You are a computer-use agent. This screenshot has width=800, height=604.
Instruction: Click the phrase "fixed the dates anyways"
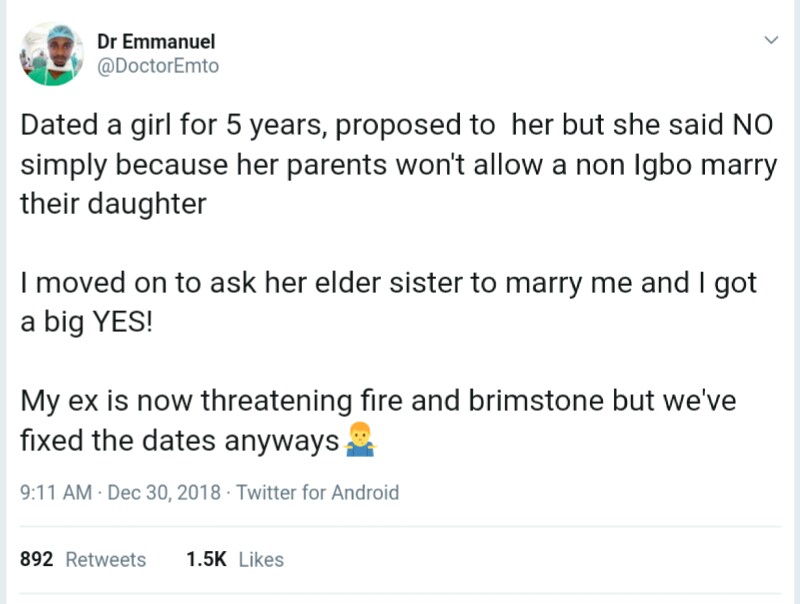[180, 440]
